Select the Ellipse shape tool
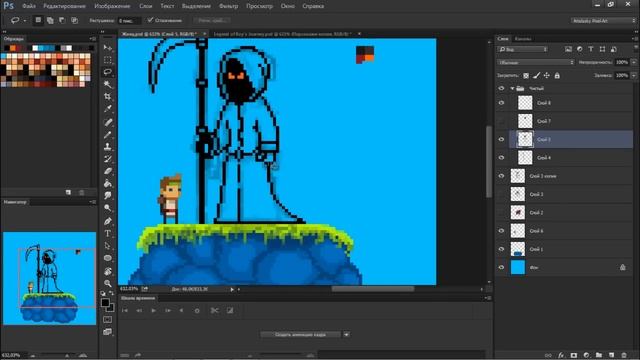This screenshot has height=360, width=640. pyautogui.click(x=107, y=258)
